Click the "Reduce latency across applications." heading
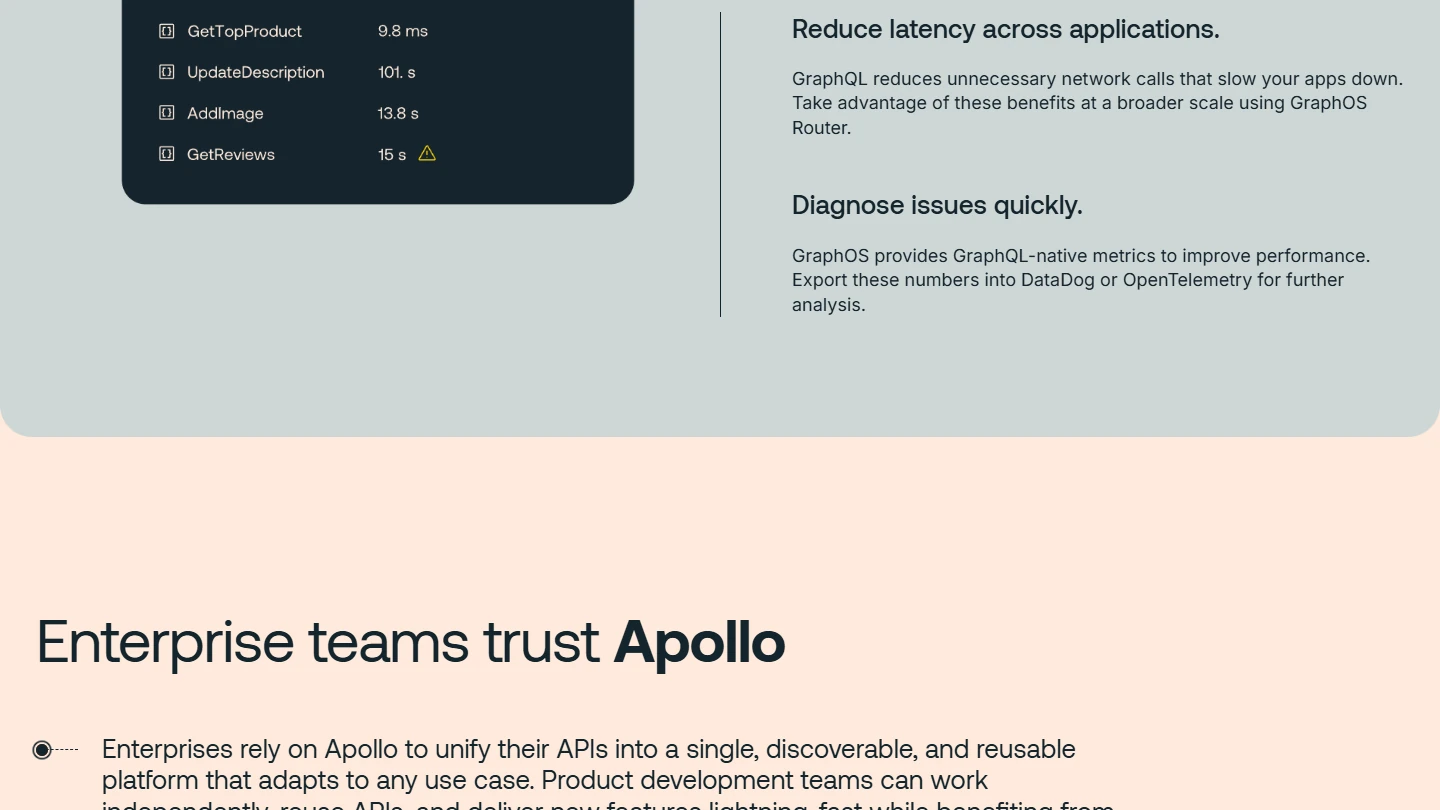 tap(1005, 30)
